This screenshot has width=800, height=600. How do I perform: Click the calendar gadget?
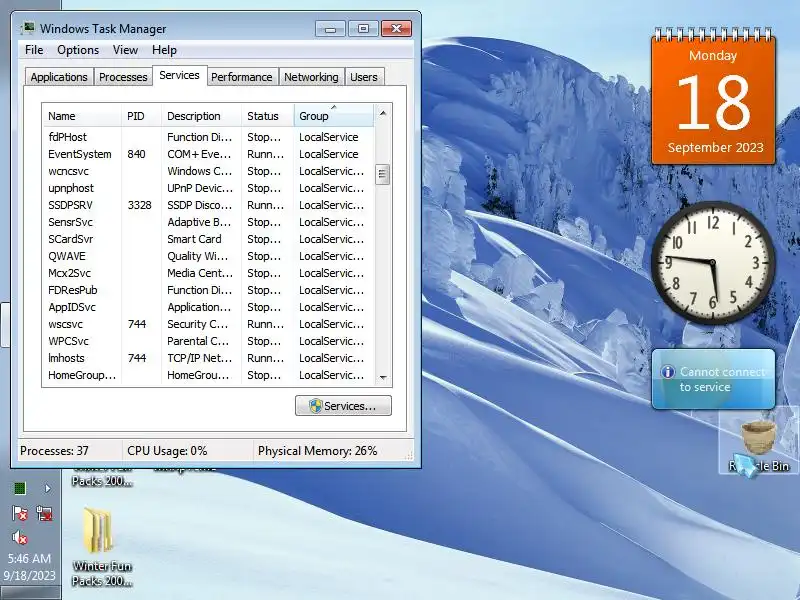coord(713,96)
